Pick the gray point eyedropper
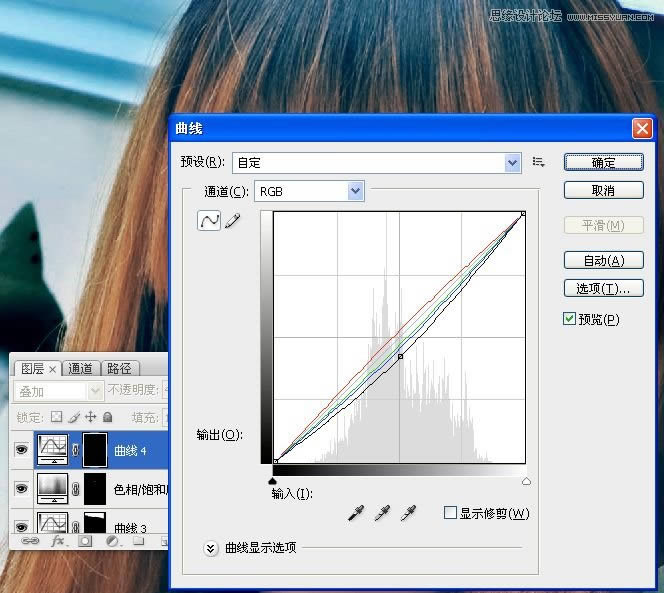The image size is (664, 593). point(381,513)
